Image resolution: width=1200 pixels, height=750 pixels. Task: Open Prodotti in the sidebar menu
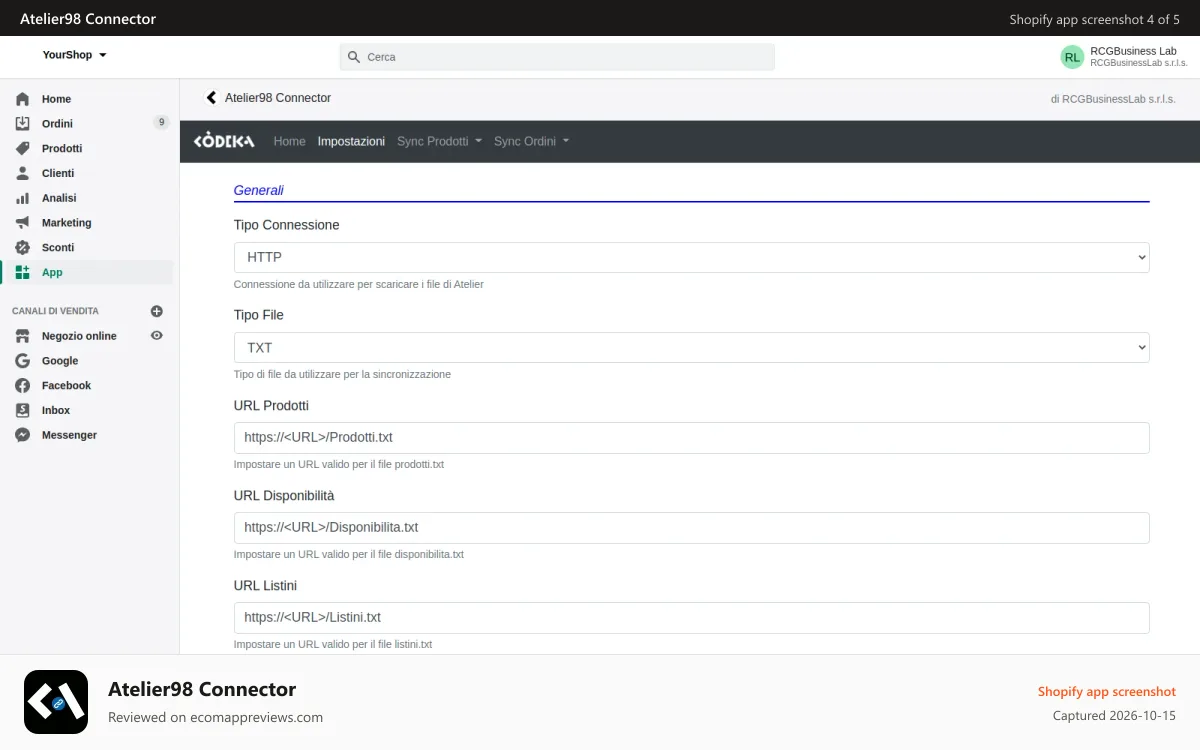coord(62,148)
